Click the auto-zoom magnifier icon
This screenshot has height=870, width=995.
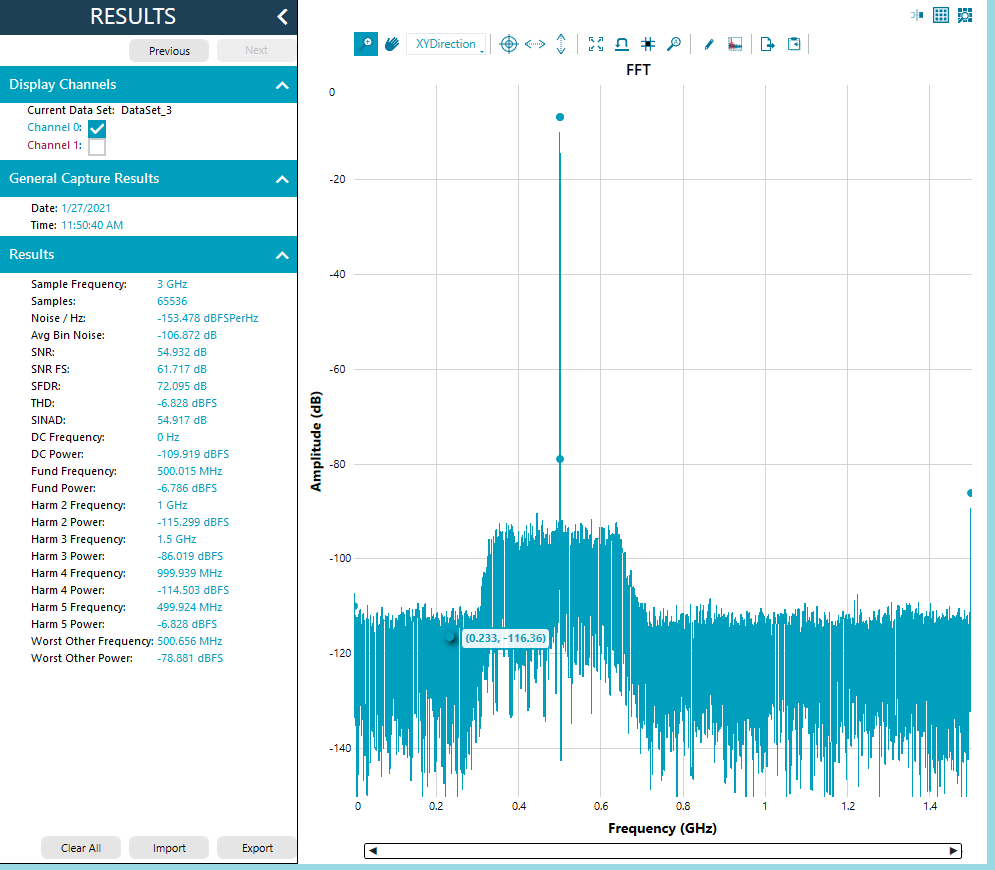click(x=674, y=44)
